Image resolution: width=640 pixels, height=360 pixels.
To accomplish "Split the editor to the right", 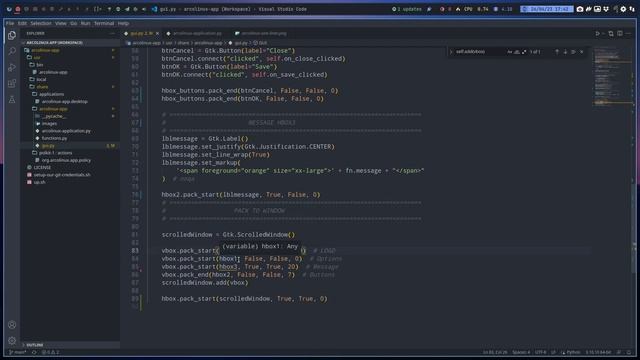I will click(620, 33).
